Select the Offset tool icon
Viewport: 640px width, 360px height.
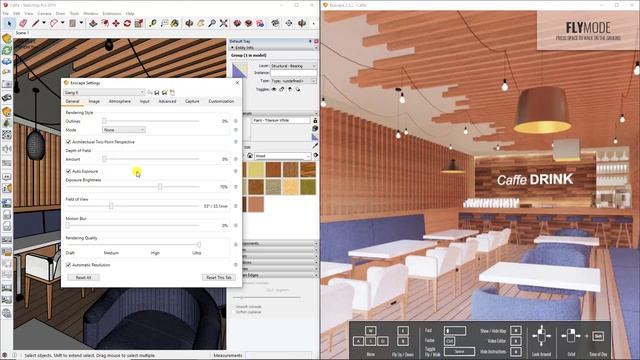[x=104, y=23]
